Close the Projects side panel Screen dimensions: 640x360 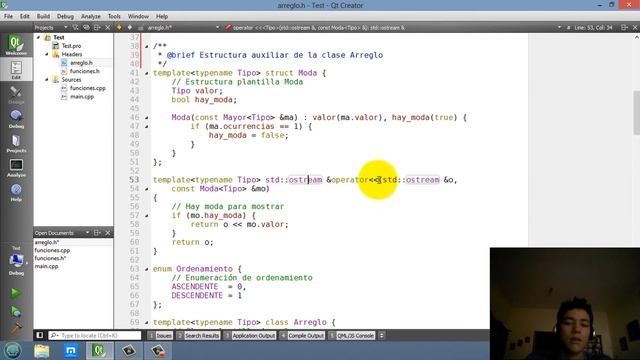[x=107, y=27]
